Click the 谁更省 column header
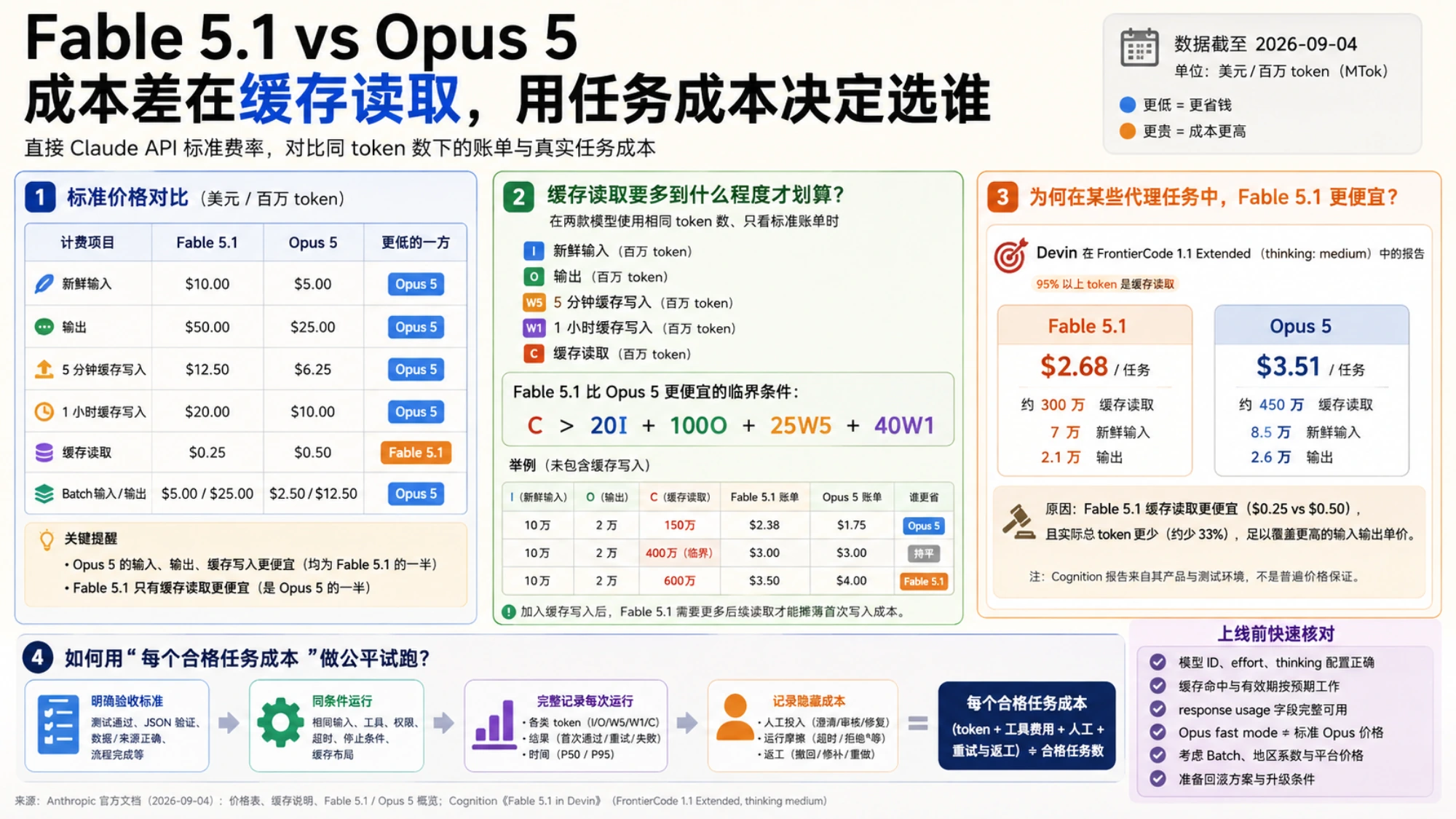The height and width of the screenshot is (819, 1456). 924,497
